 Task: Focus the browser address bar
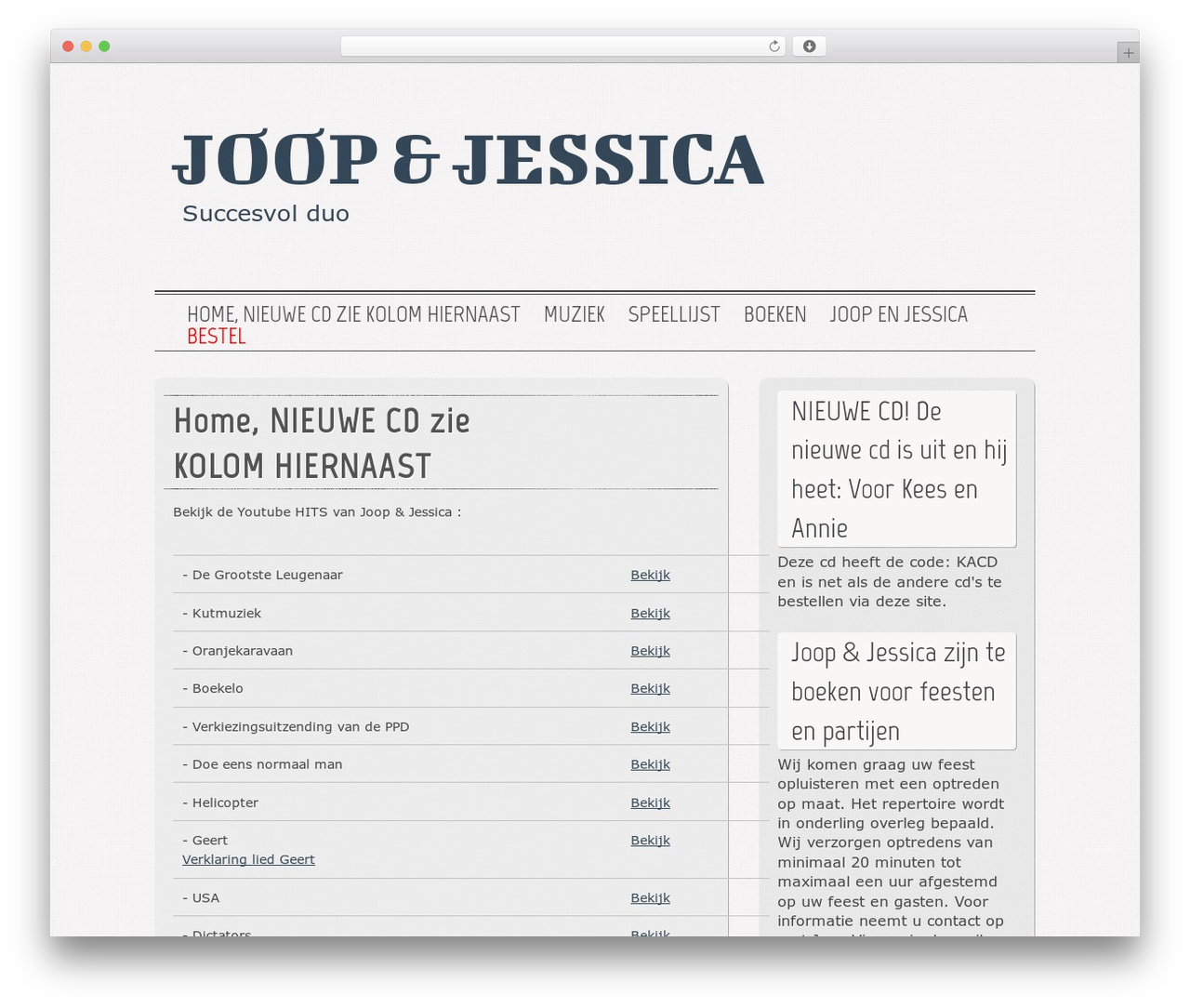(x=562, y=46)
